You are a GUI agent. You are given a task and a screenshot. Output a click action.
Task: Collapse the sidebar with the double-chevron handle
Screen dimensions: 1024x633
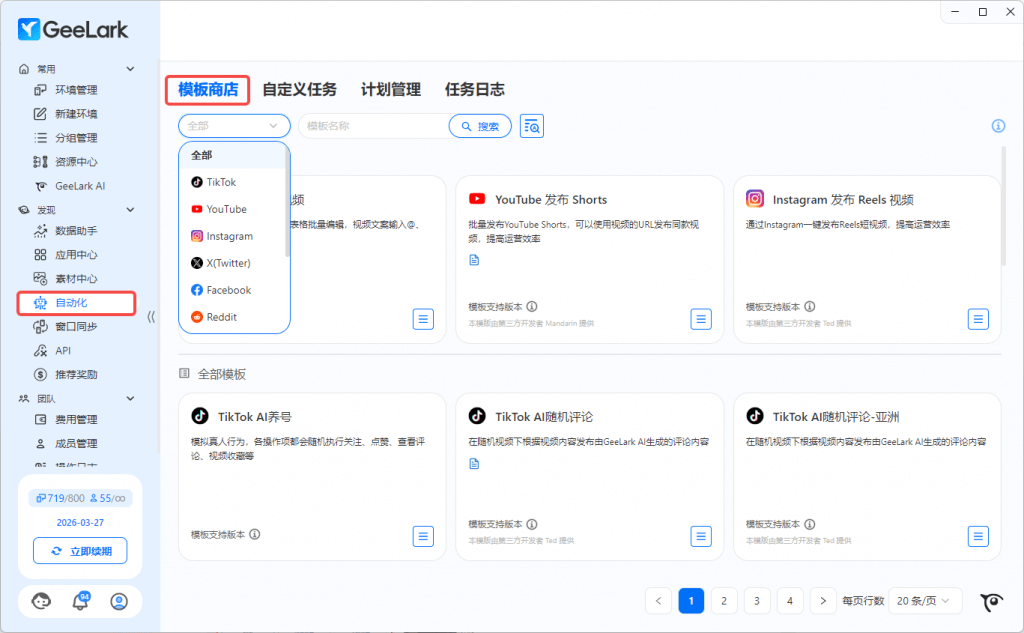tap(151, 316)
